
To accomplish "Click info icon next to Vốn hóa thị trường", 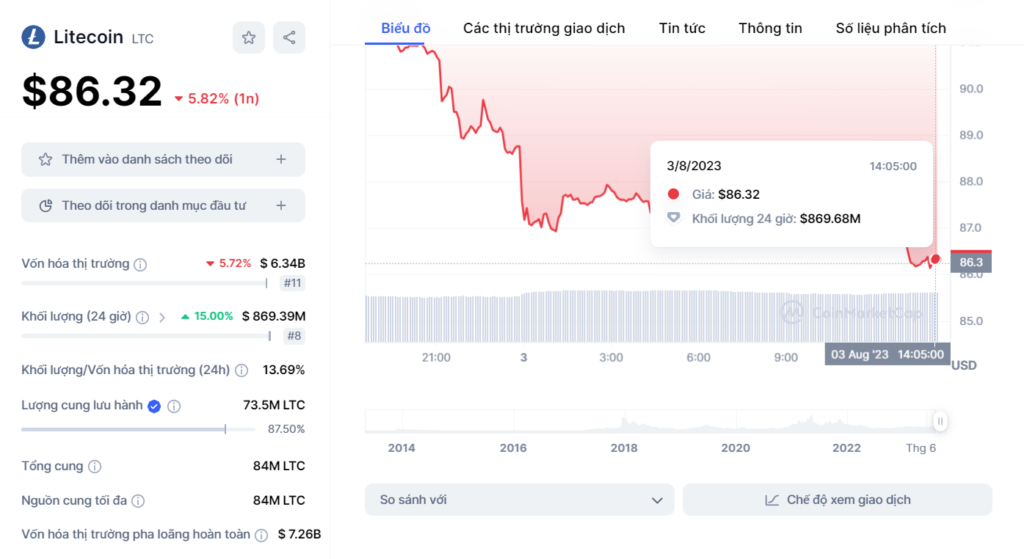I will click(141, 265).
